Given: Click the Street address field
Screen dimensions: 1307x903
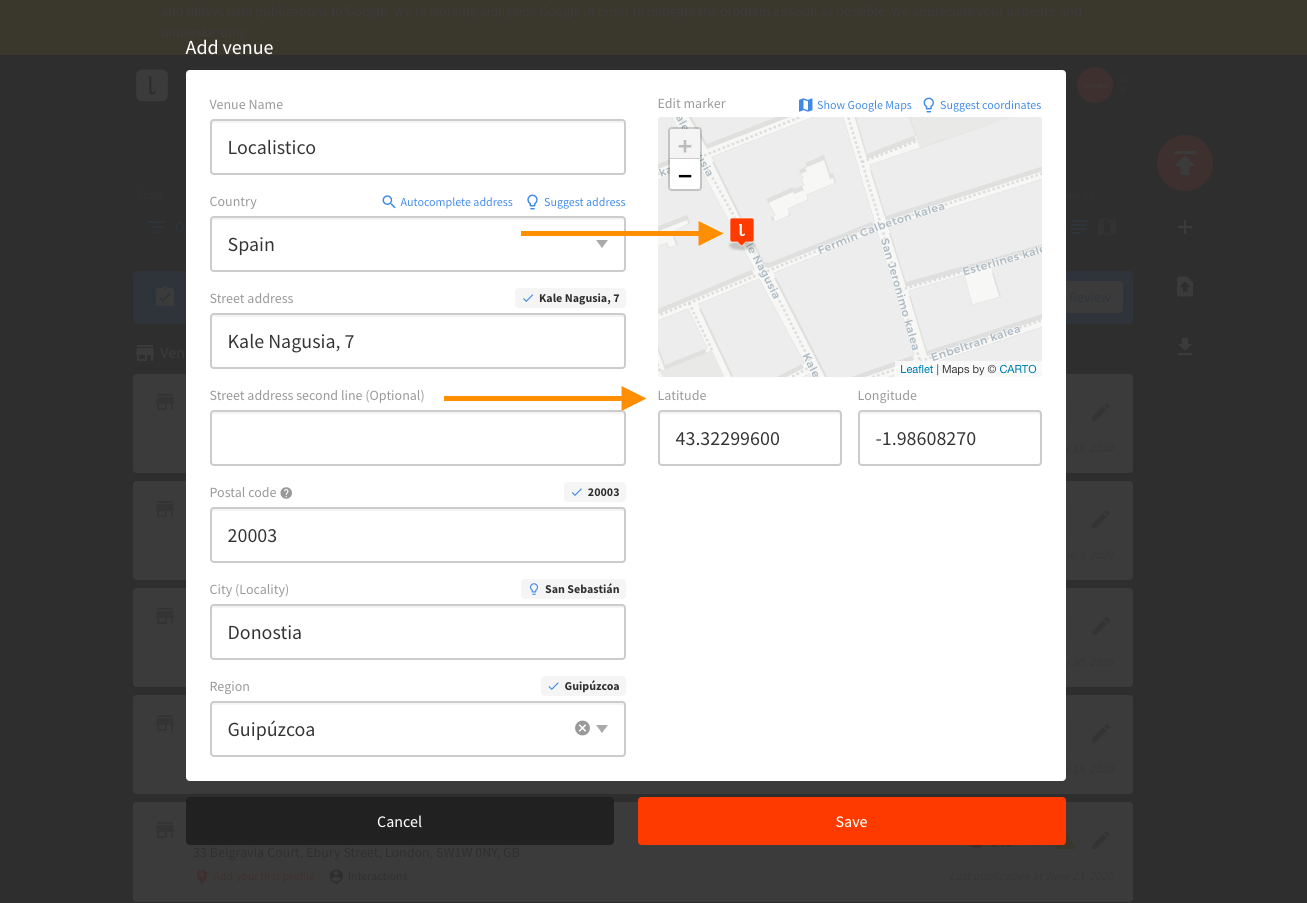Looking at the screenshot, I should [x=417, y=341].
